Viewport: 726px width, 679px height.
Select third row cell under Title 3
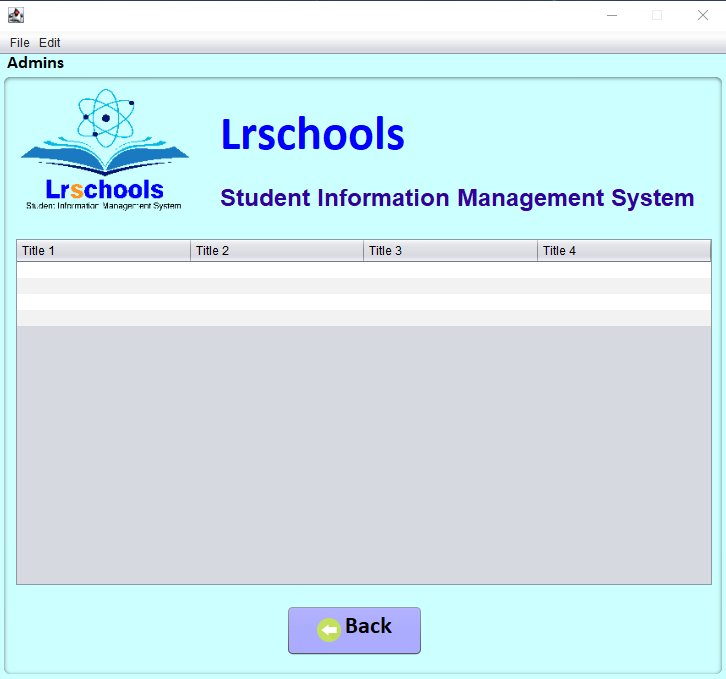pyautogui.click(x=450, y=302)
